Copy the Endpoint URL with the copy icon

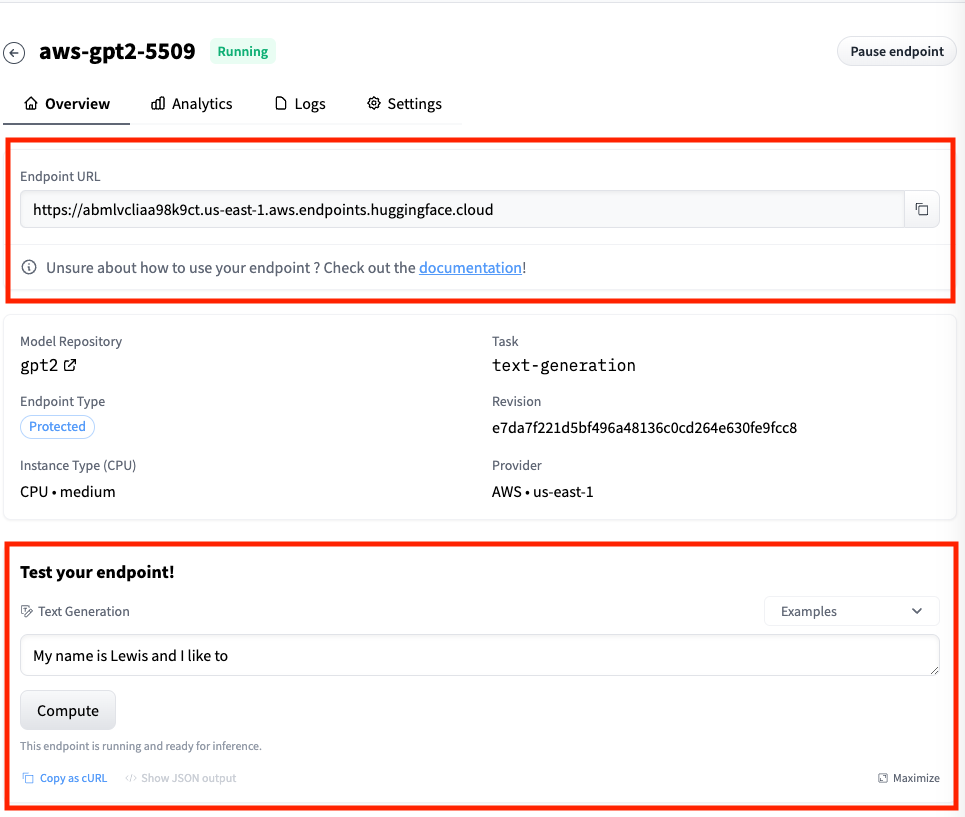[x=921, y=210]
